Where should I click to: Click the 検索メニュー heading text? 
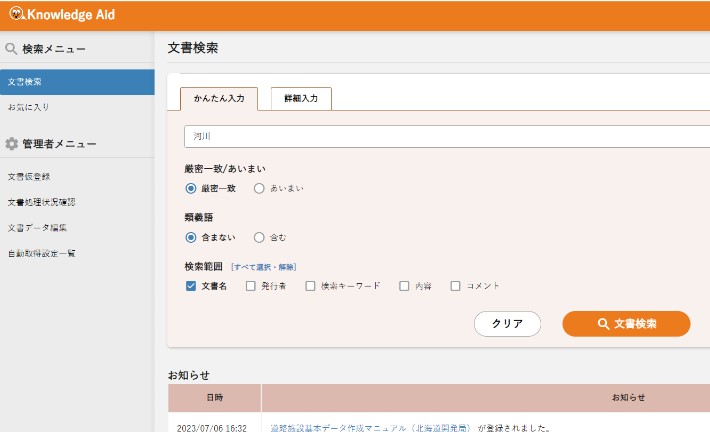[x=54, y=49]
